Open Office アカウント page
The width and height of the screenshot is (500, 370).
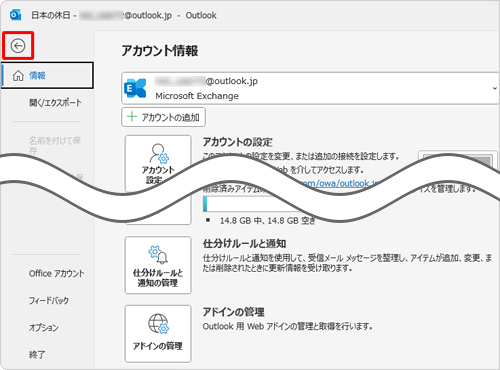(56, 273)
